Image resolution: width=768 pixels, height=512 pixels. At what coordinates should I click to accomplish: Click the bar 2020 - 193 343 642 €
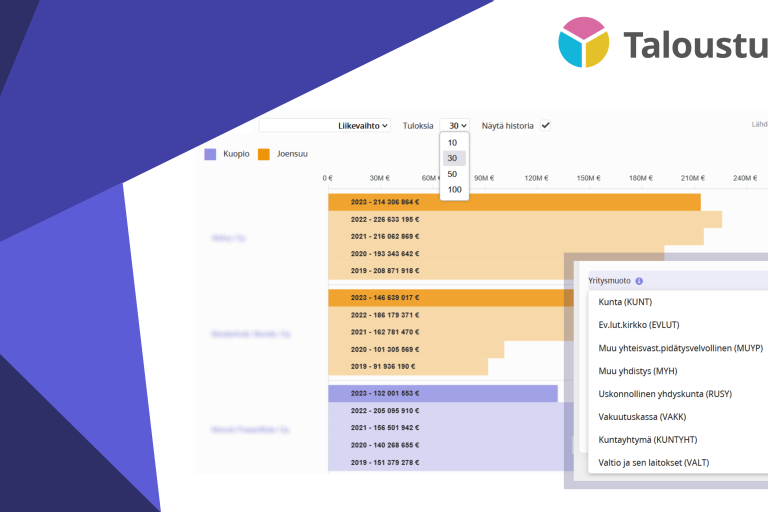[496, 254]
